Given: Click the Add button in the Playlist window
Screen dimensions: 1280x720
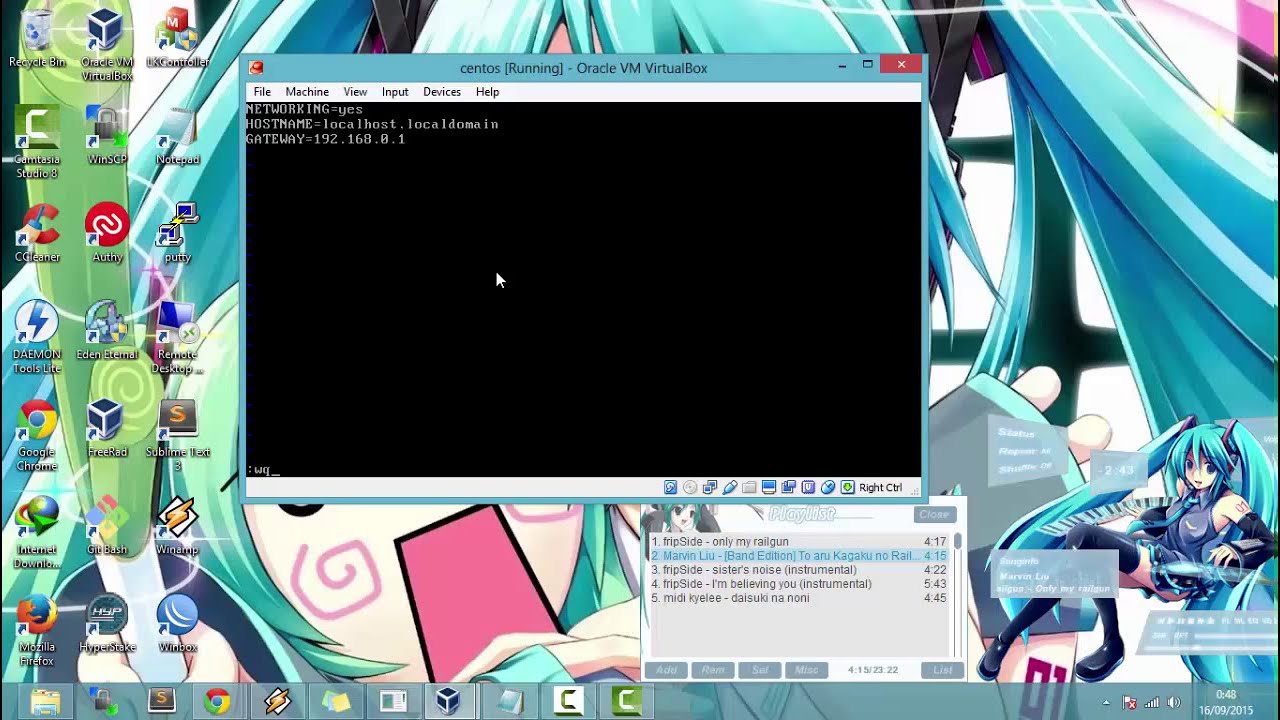Looking at the screenshot, I should 667,670.
